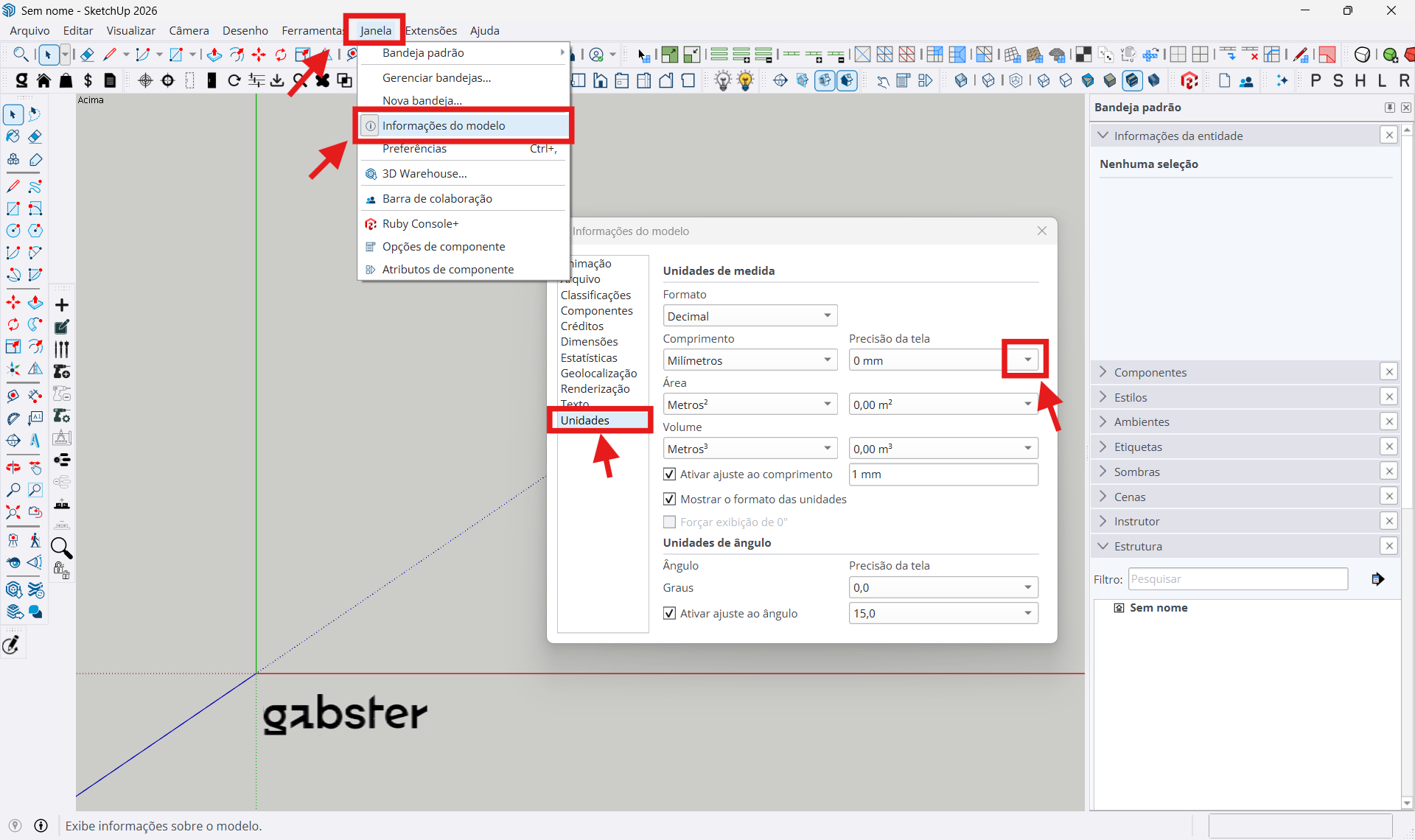Click the Zoom Extents tool
Viewport: 1415px width, 840px height.
[13, 511]
